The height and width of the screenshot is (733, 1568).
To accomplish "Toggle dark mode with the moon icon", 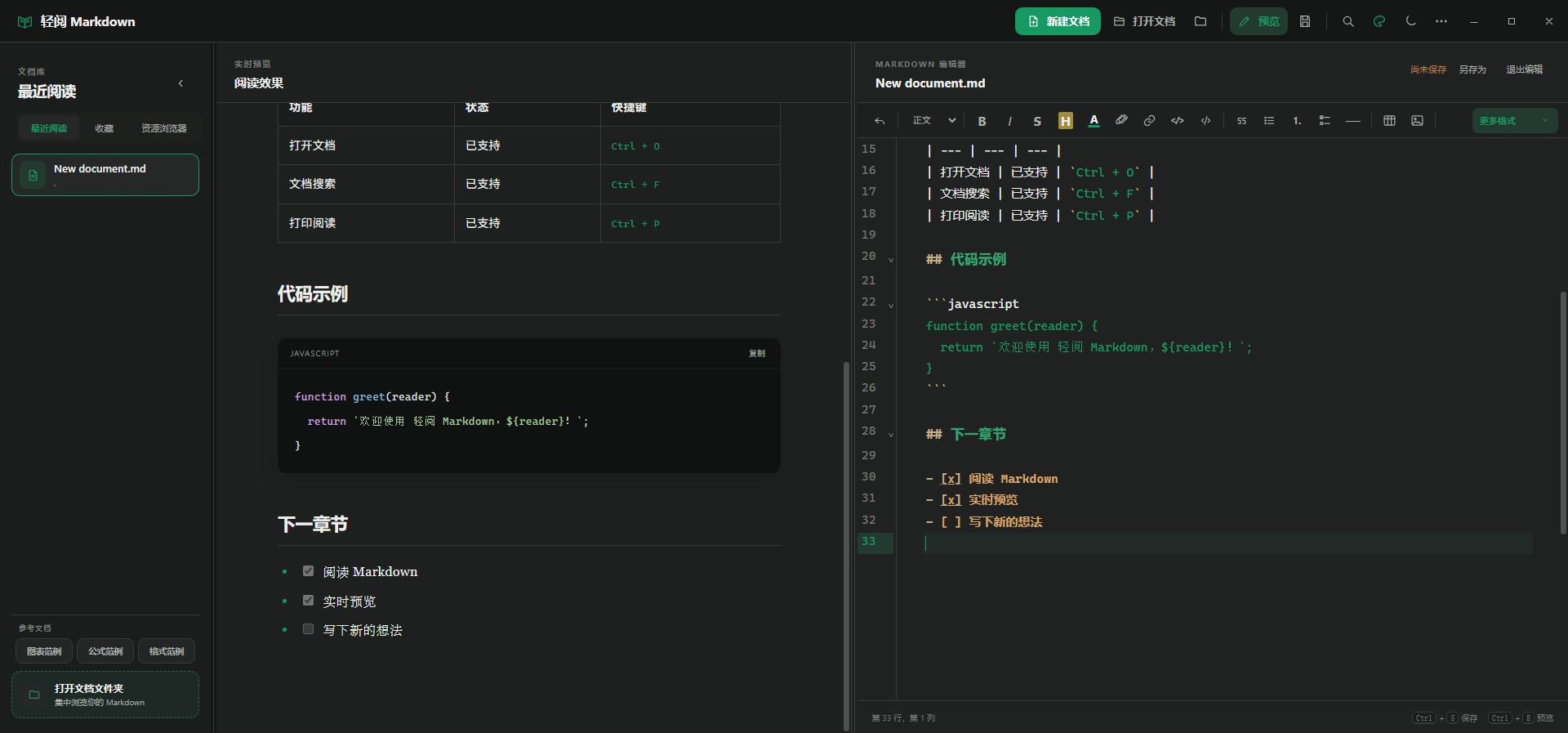I will (1410, 21).
